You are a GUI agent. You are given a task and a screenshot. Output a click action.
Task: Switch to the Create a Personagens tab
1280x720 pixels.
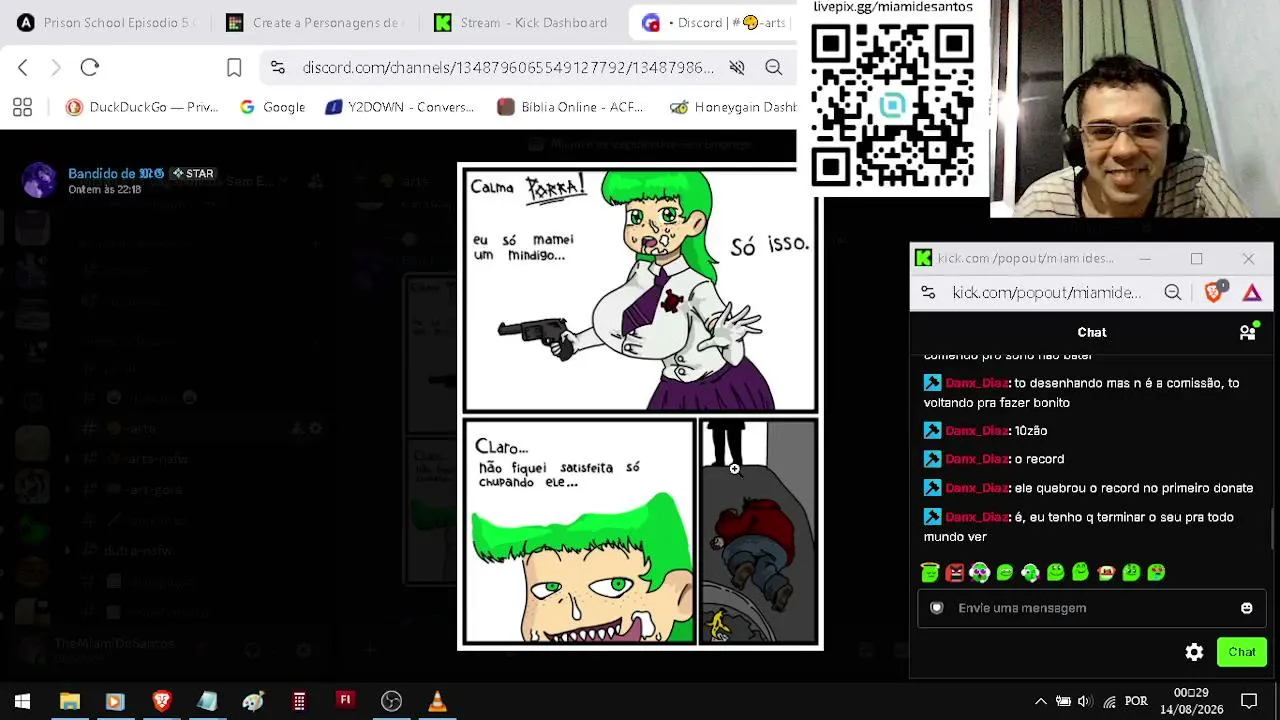[x=315, y=22]
